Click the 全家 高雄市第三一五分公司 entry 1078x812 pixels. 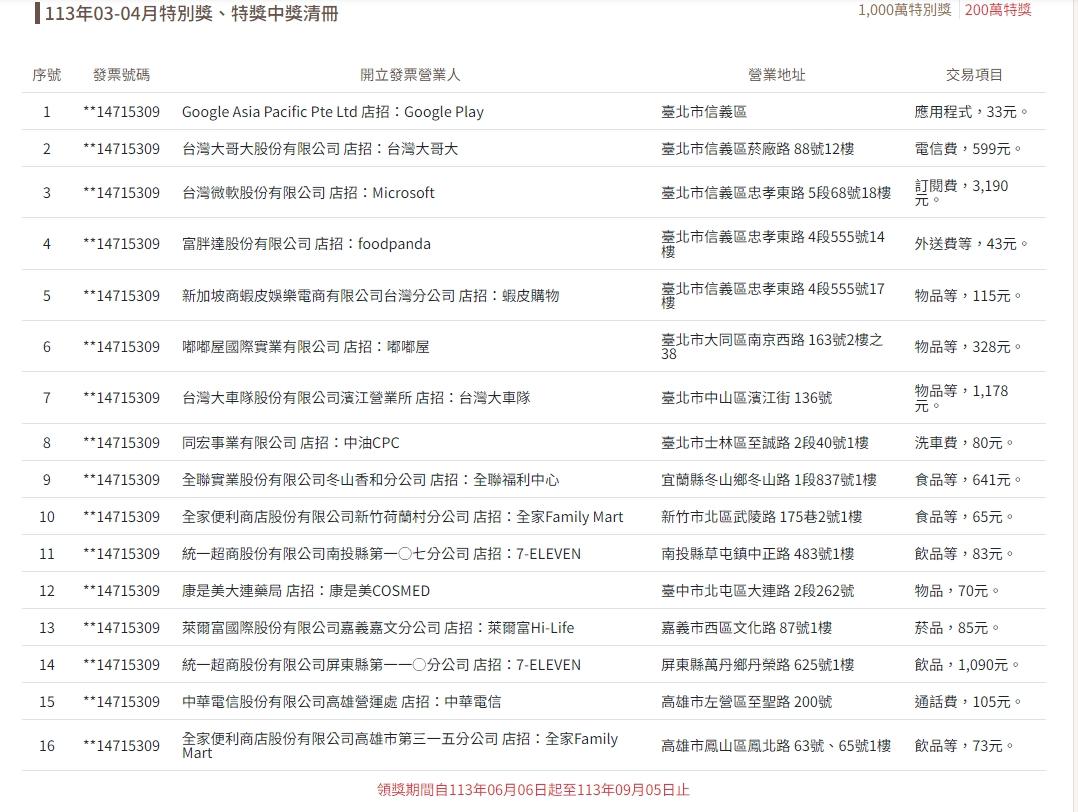coord(399,746)
